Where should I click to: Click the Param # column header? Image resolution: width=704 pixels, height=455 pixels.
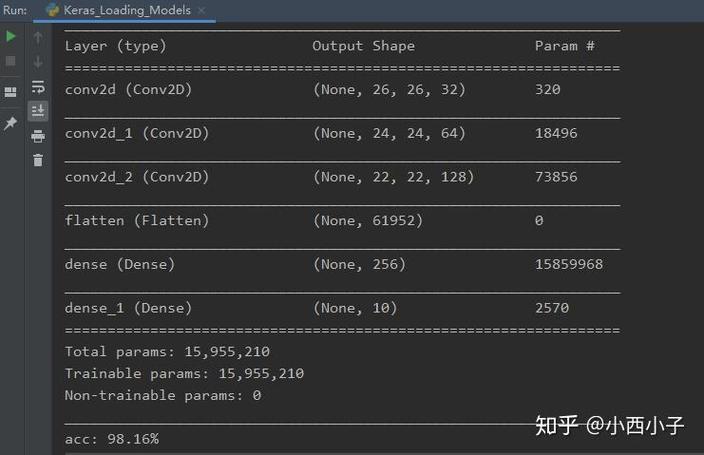564,46
